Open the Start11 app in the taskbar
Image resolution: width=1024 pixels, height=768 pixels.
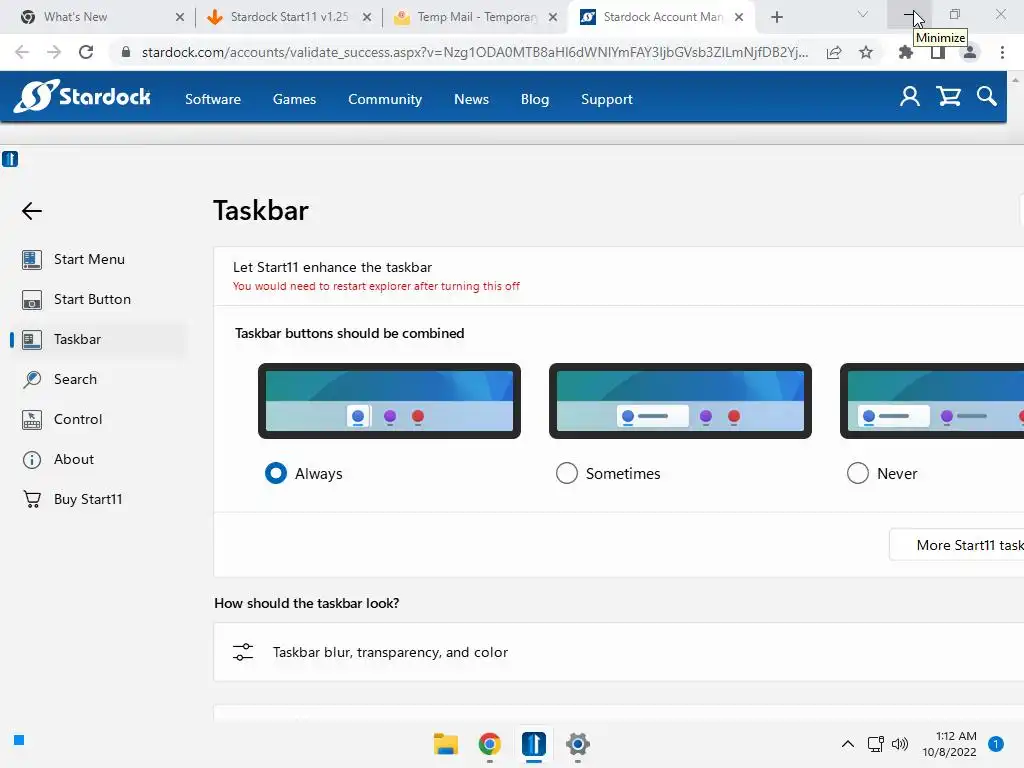534,744
